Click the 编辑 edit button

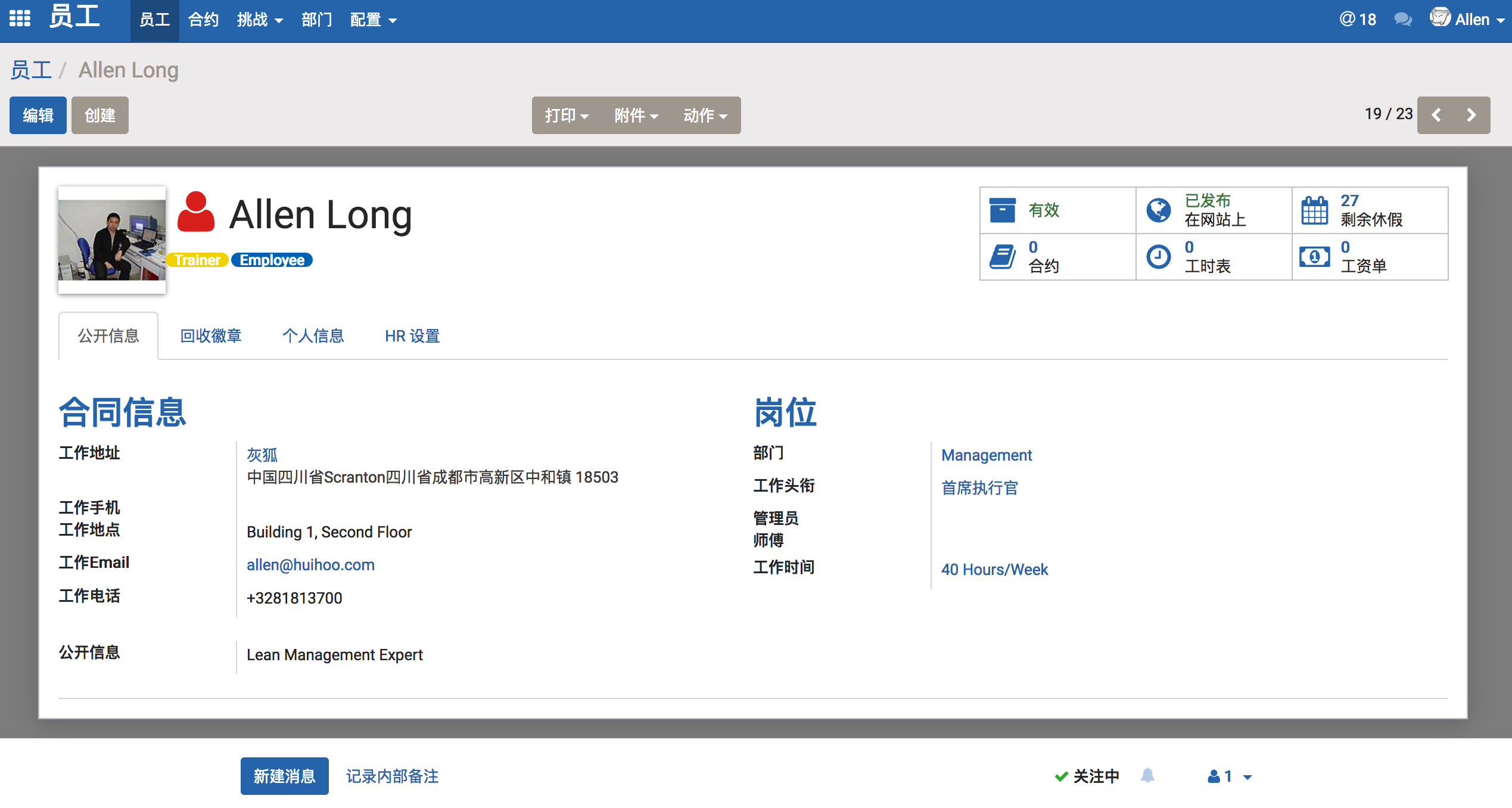point(38,116)
